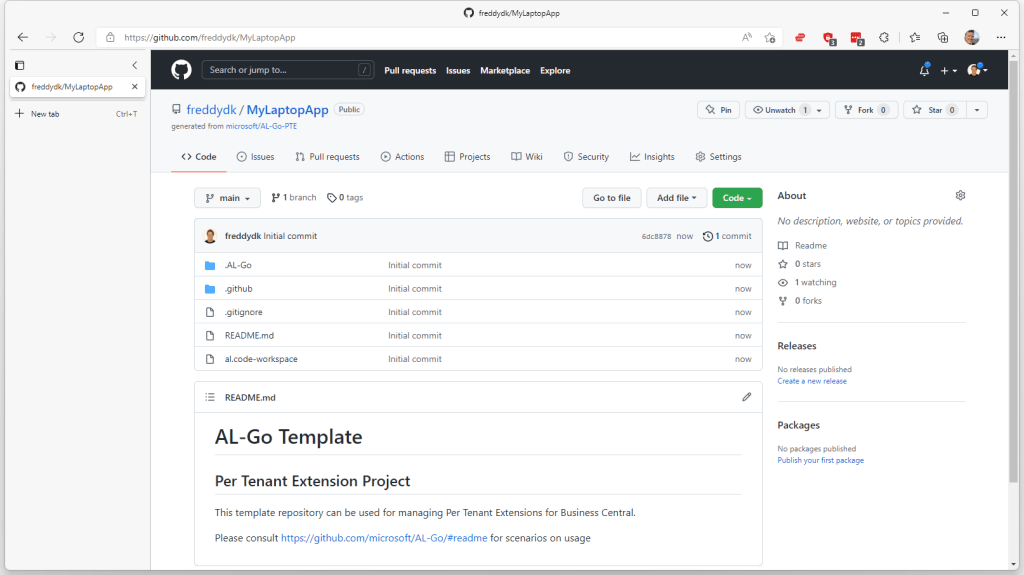The image size is (1024, 575).
Task: Open the notifications bell
Action: [924, 70]
